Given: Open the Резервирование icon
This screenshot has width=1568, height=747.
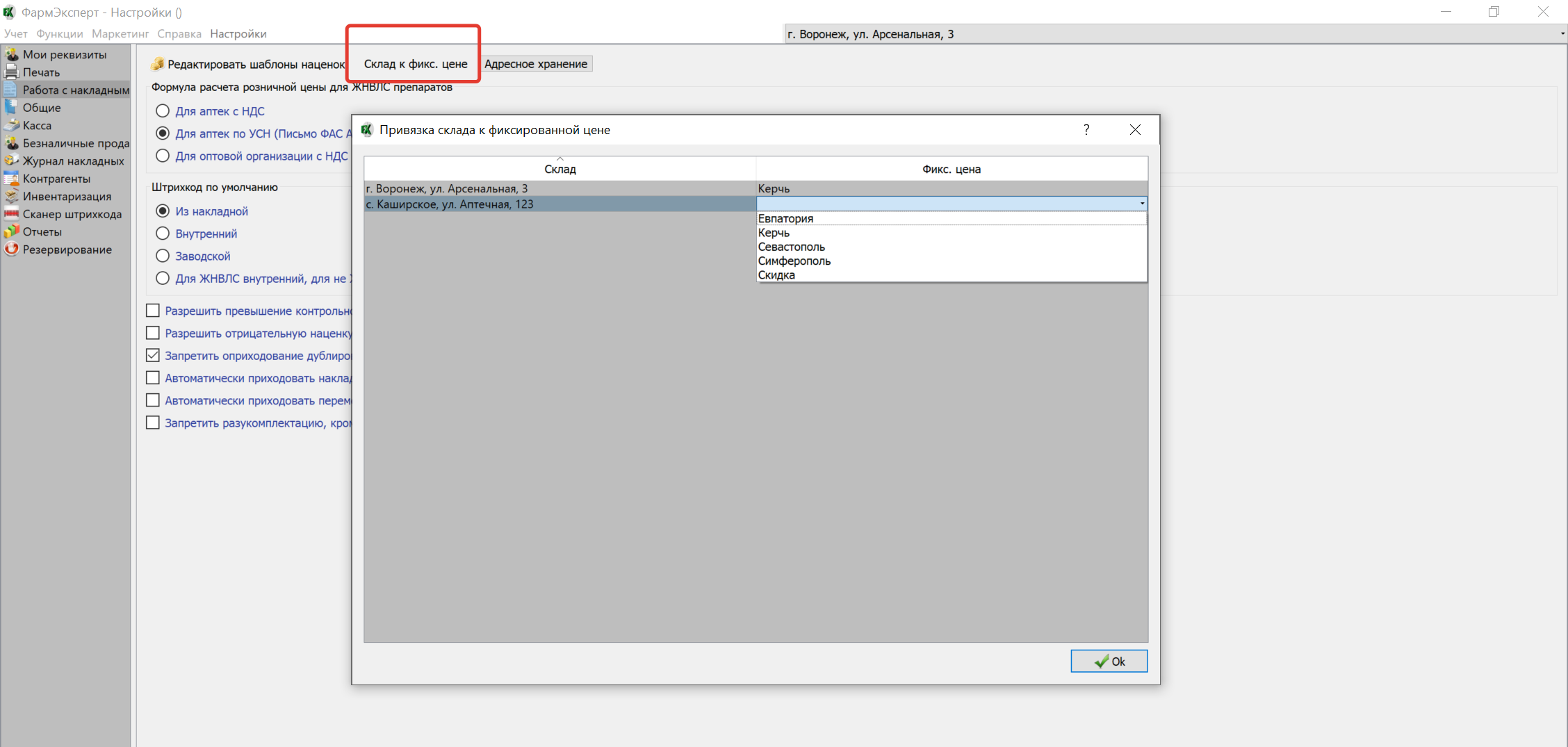Looking at the screenshot, I should [12, 249].
